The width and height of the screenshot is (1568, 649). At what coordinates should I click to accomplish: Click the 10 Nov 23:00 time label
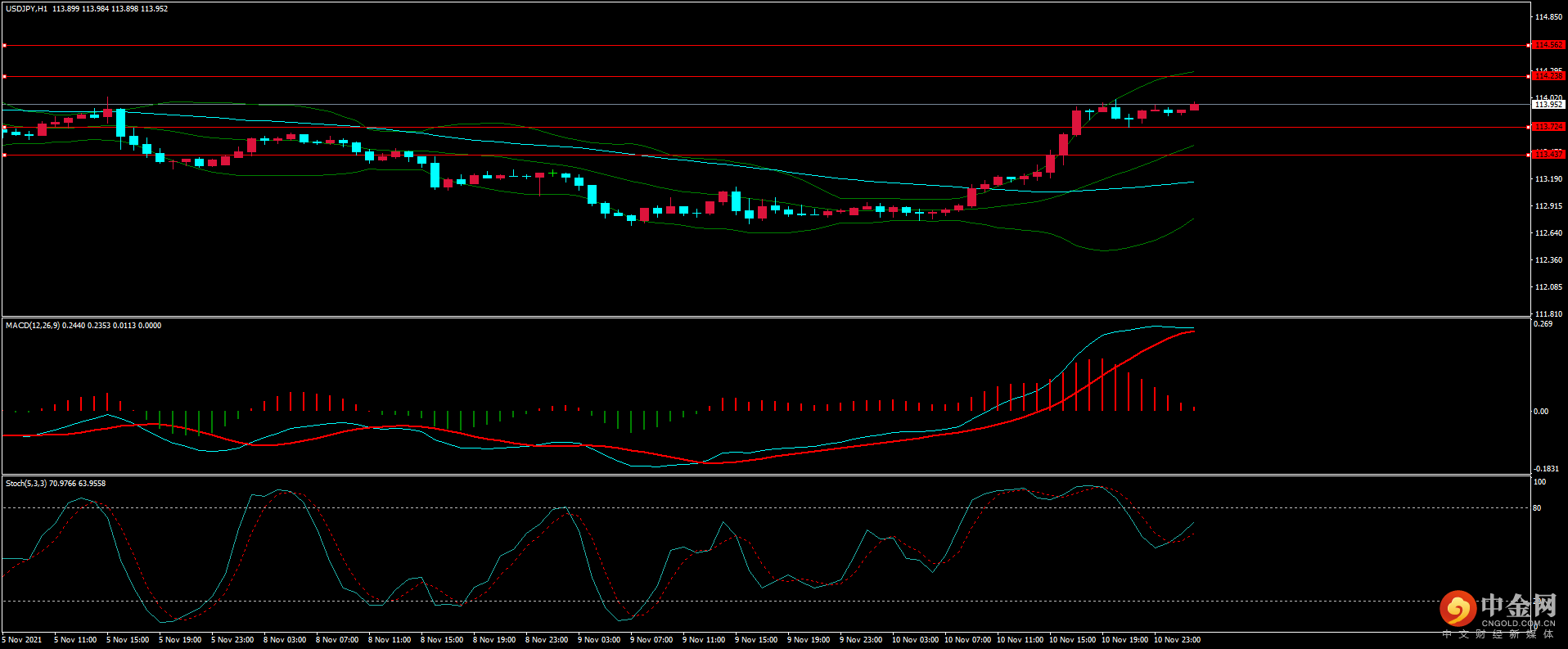pyautogui.click(x=1177, y=640)
